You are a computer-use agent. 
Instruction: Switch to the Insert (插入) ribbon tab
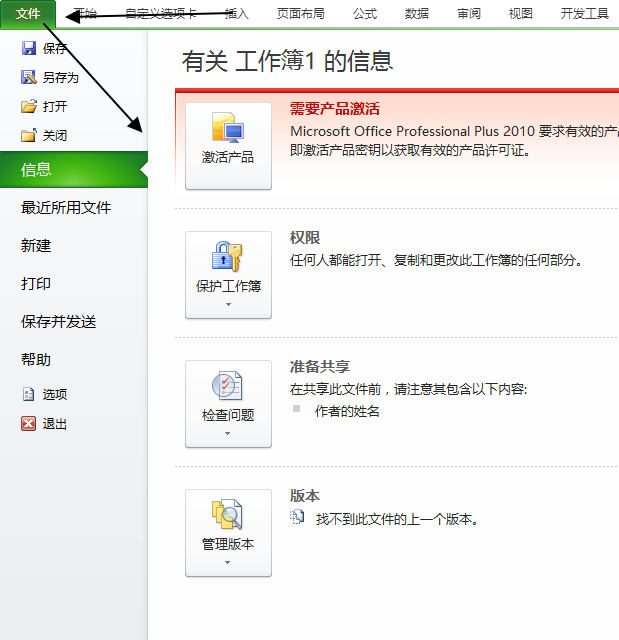pyautogui.click(x=237, y=14)
